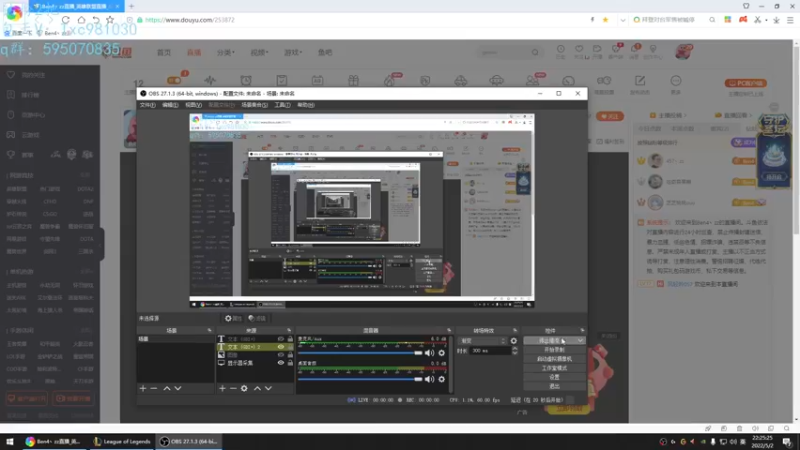Adjust transition duration 300 ms stepper

pos(514,351)
